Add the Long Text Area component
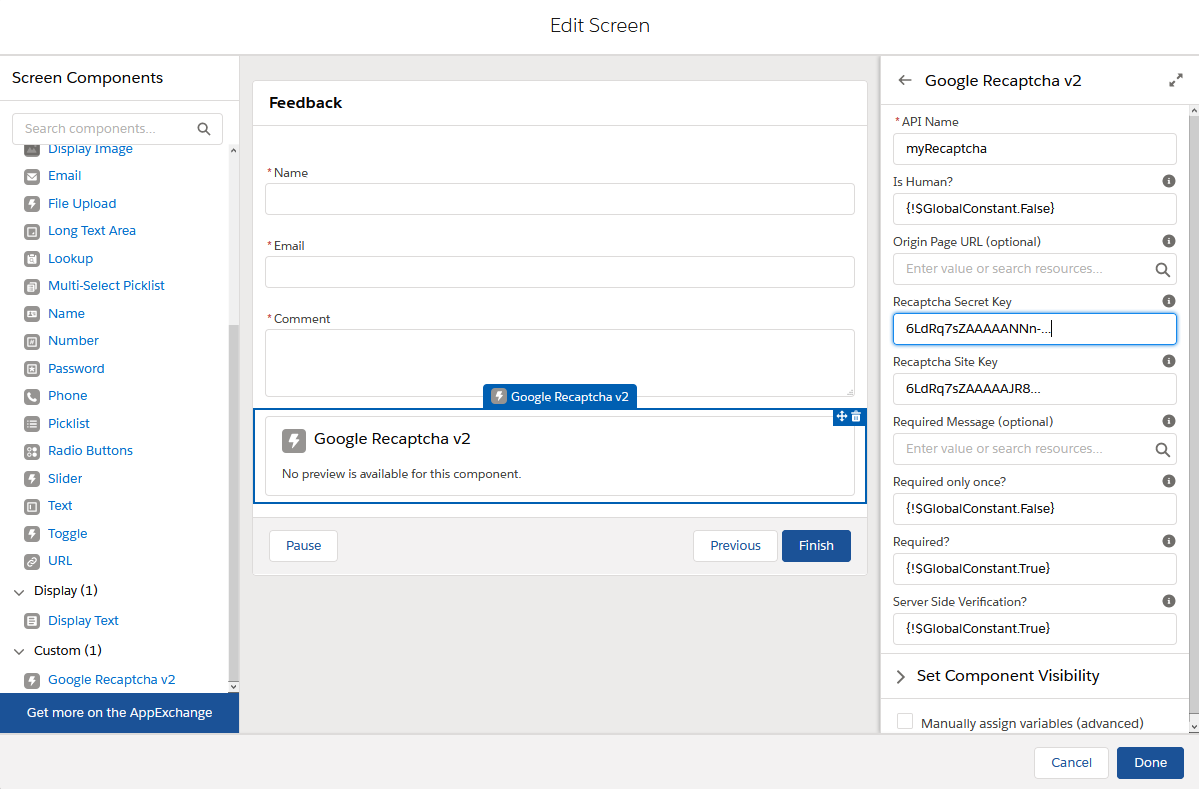 (x=92, y=231)
